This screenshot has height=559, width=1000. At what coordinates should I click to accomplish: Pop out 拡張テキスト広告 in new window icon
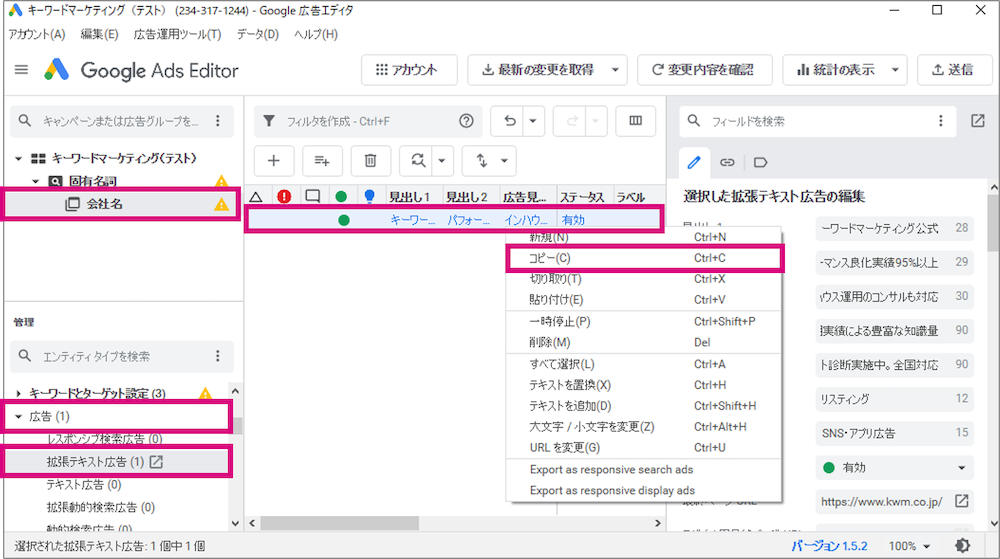pyautogui.click(x=156, y=461)
